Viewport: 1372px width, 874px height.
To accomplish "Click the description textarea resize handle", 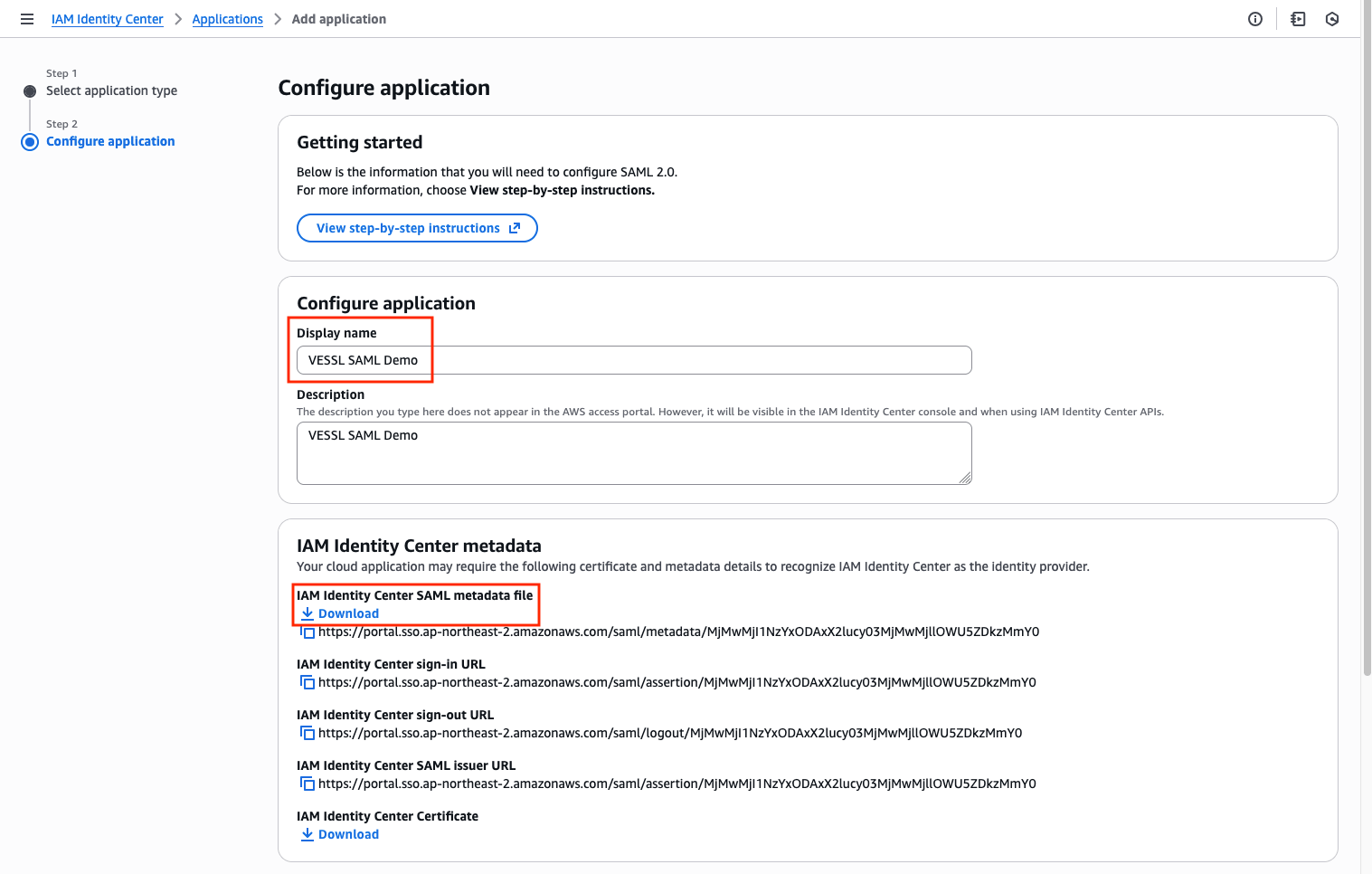I will point(965,478).
